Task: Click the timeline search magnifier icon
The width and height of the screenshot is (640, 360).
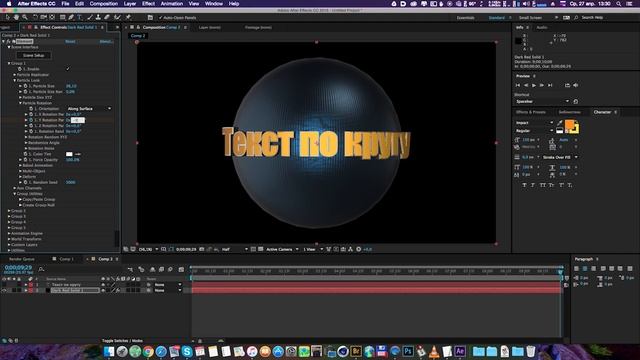Action: (41, 269)
